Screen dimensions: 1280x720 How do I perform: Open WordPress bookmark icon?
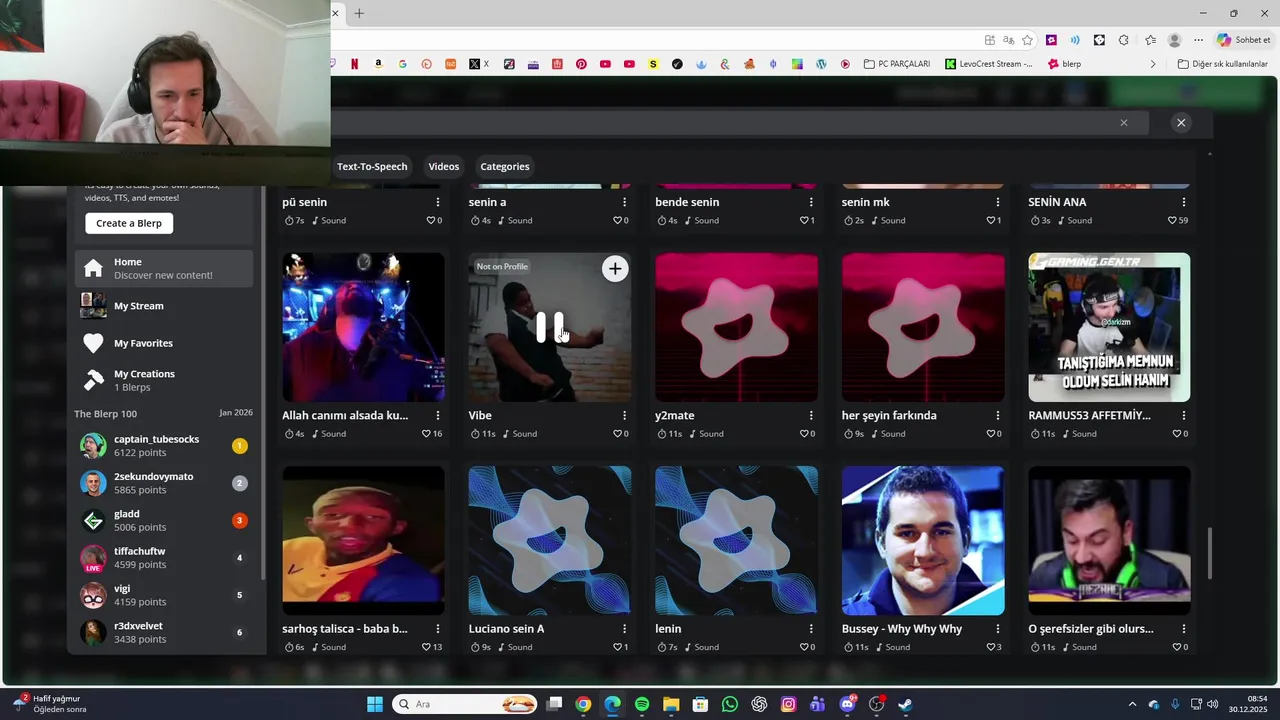click(x=821, y=64)
